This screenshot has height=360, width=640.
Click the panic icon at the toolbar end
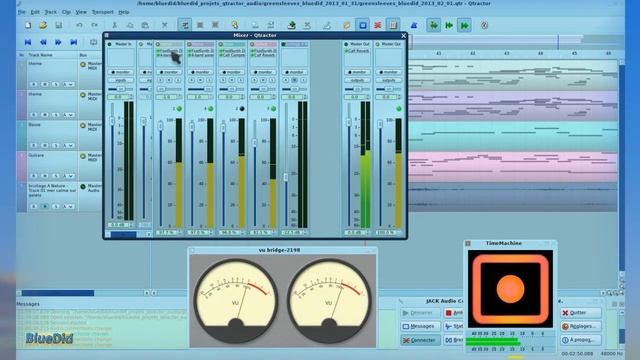[x=484, y=25]
